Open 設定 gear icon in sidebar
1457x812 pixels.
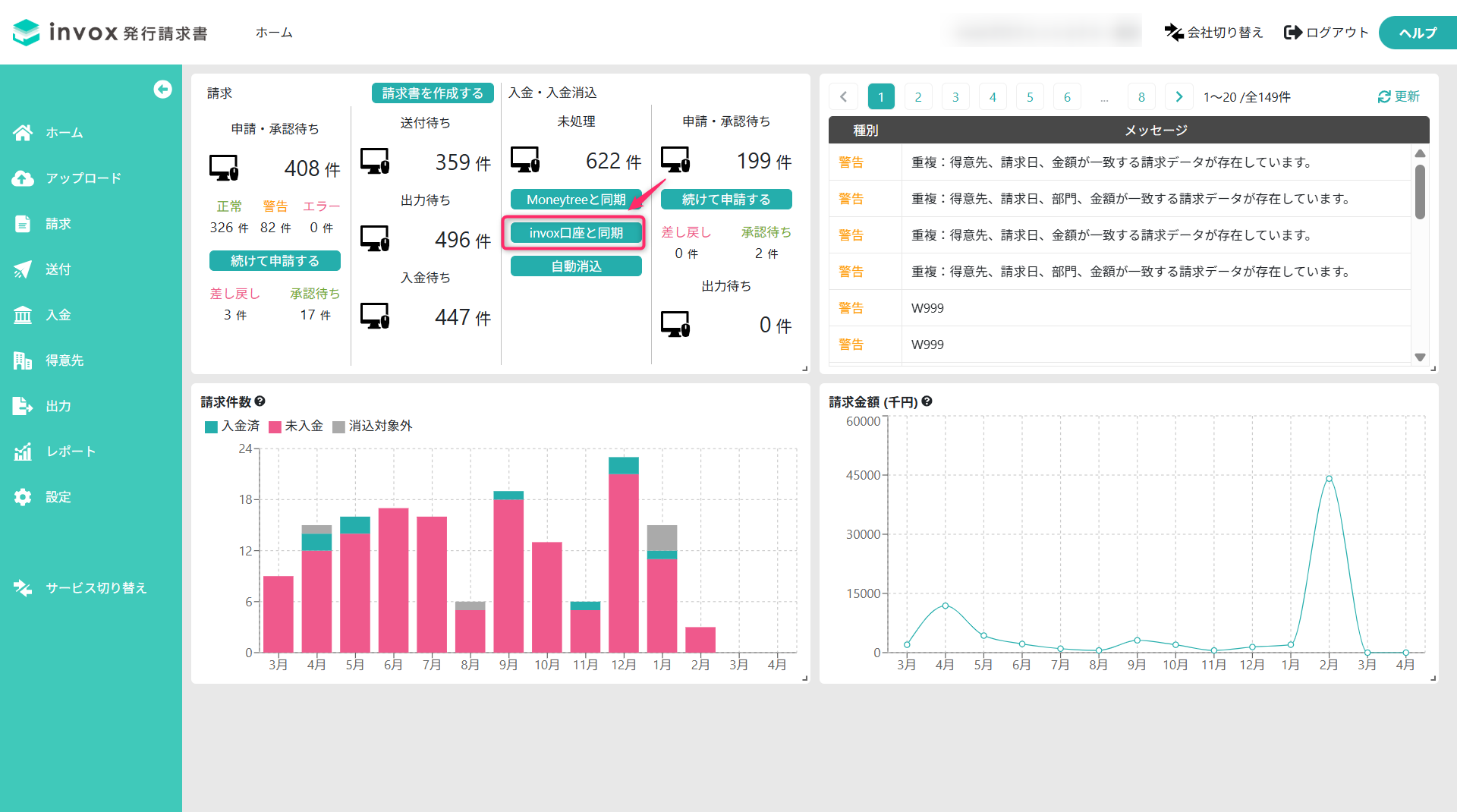coord(23,497)
